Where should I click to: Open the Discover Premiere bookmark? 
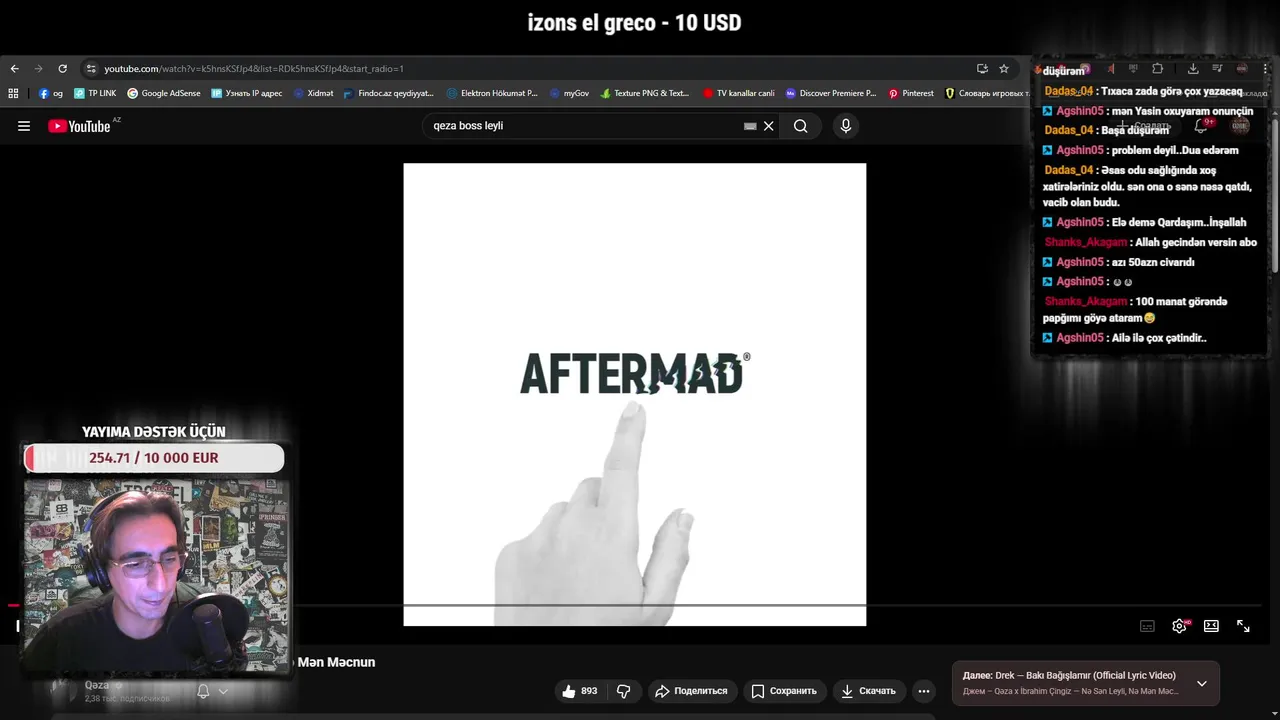(x=830, y=93)
